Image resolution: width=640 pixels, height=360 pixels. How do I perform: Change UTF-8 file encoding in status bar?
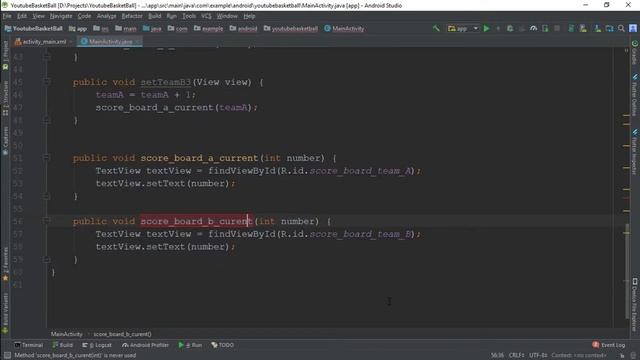pyautogui.click(x=538, y=356)
